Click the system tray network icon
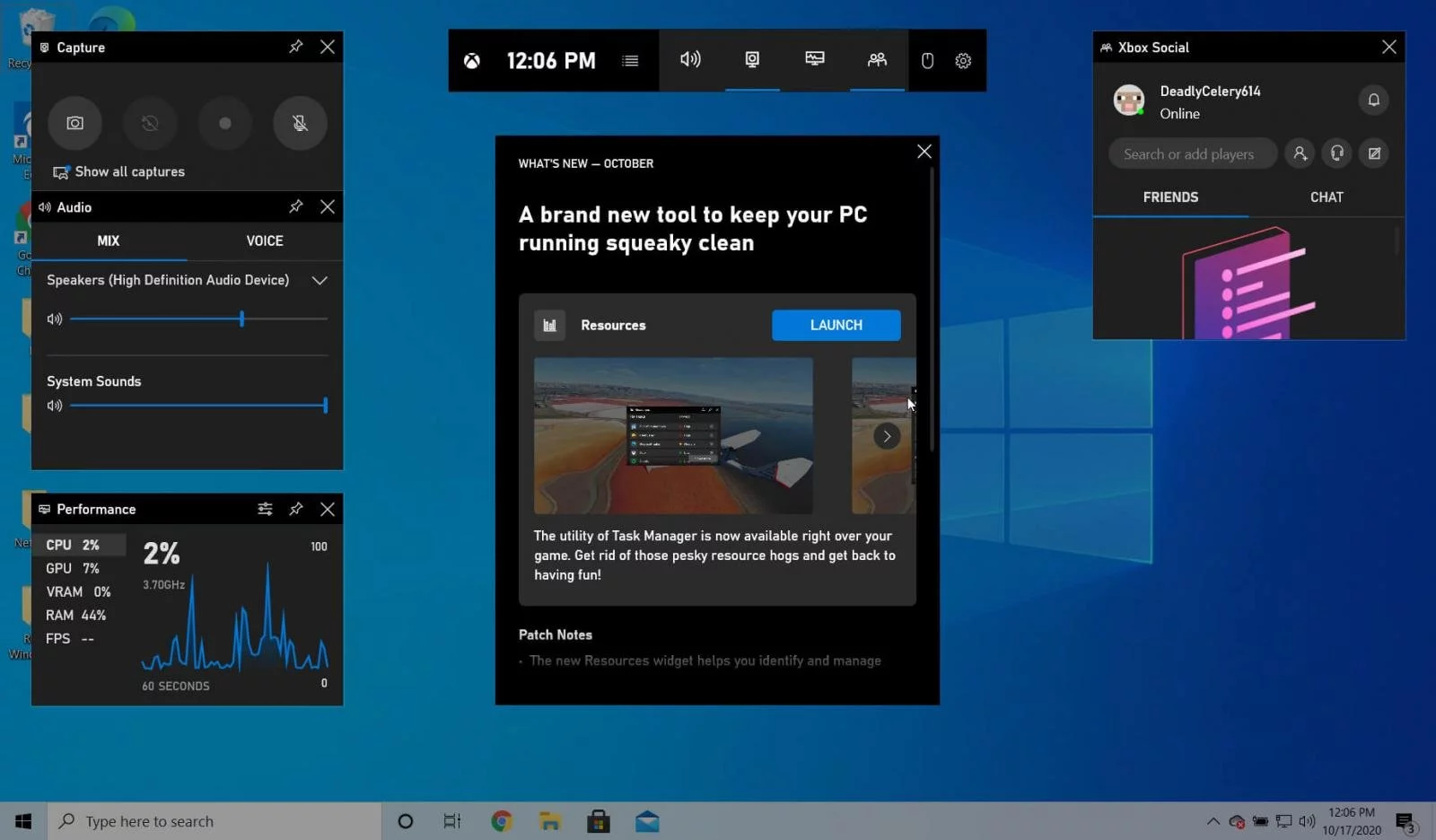The width and height of the screenshot is (1436, 840). [1284, 821]
